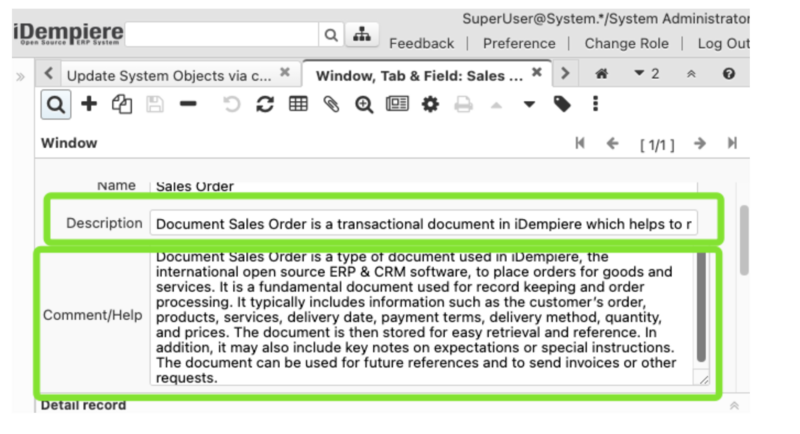Click the Zoom Across icon
This screenshot has width=800, height=434.
tap(364, 104)
